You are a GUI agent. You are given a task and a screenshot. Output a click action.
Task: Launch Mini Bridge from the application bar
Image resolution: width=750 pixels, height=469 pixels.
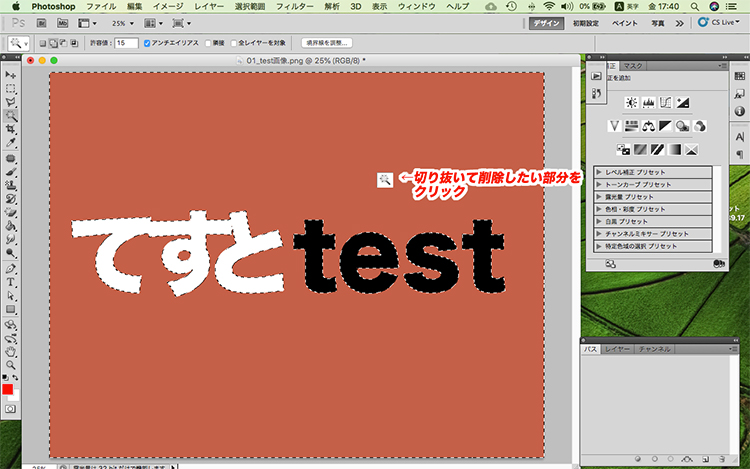[x=62, y=23]
